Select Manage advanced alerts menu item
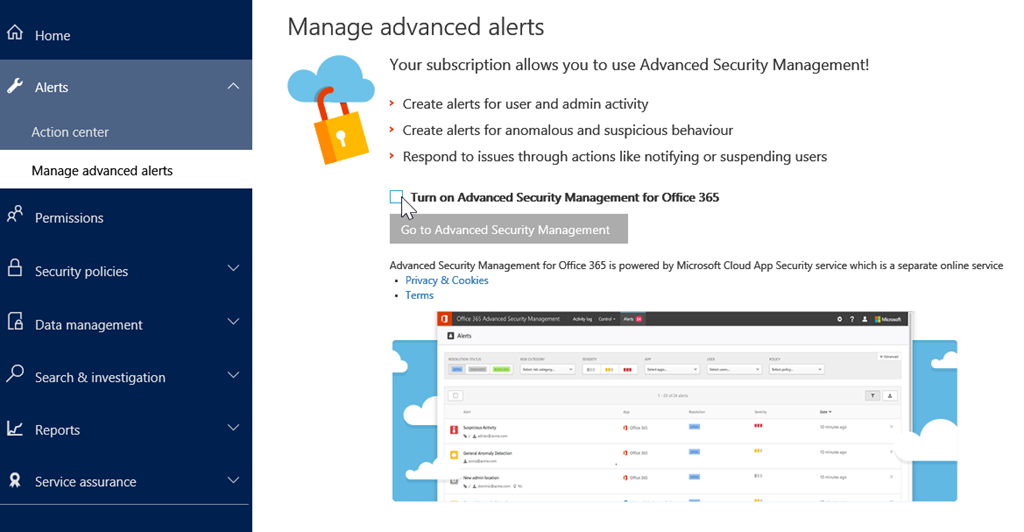This screenshot has width=1024, height=532. coord(102,171)
